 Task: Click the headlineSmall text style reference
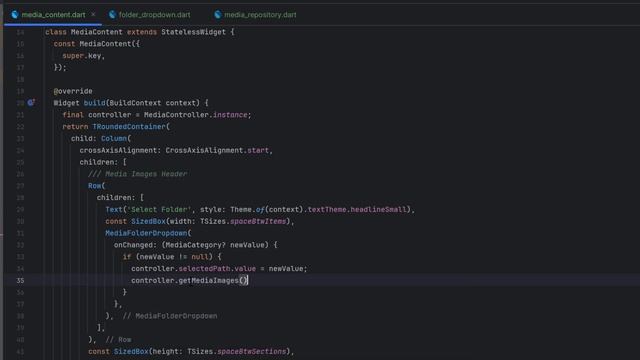click(x=378, y=209)
